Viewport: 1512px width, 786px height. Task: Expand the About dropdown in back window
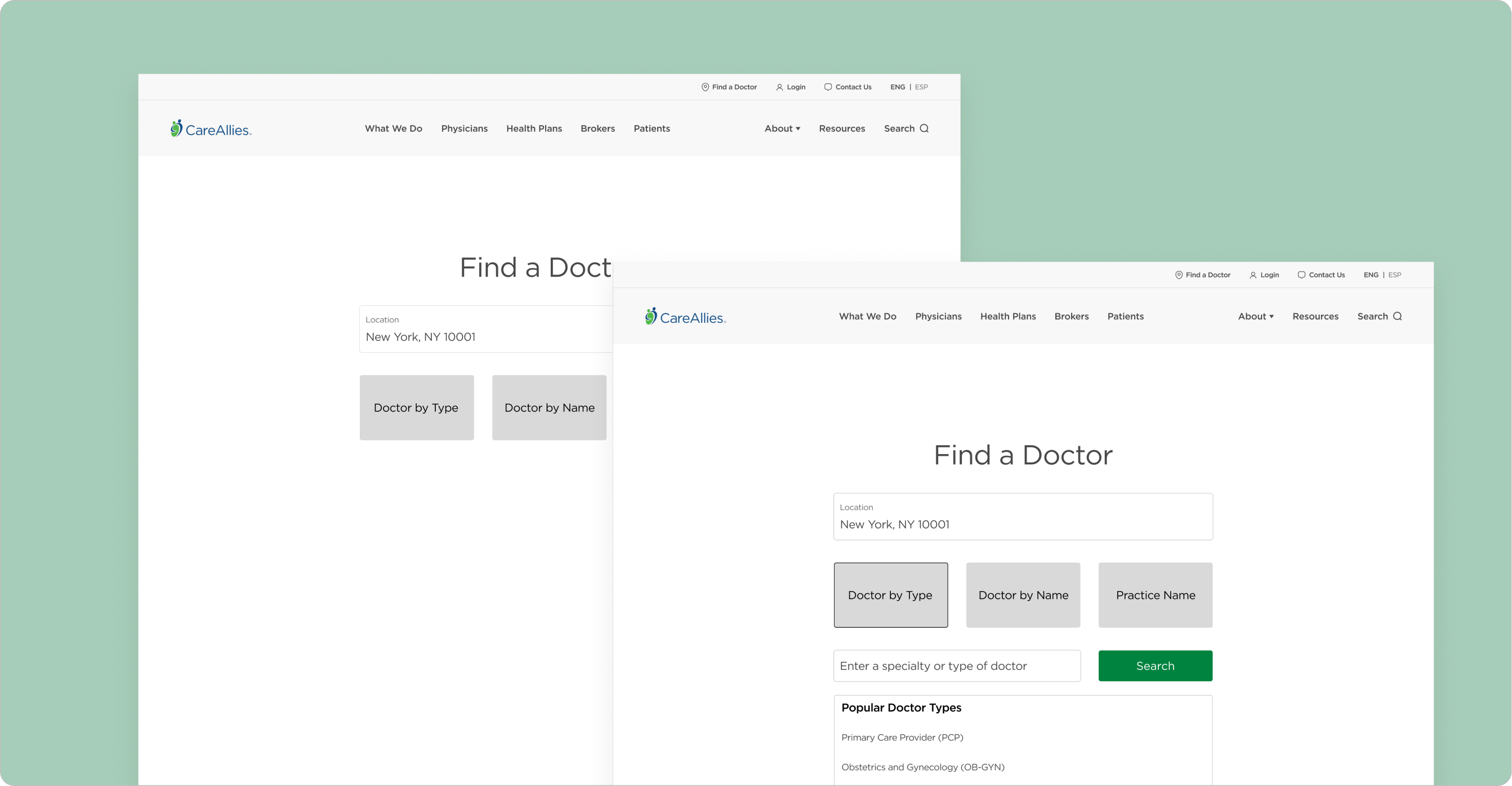coord(782,128)
